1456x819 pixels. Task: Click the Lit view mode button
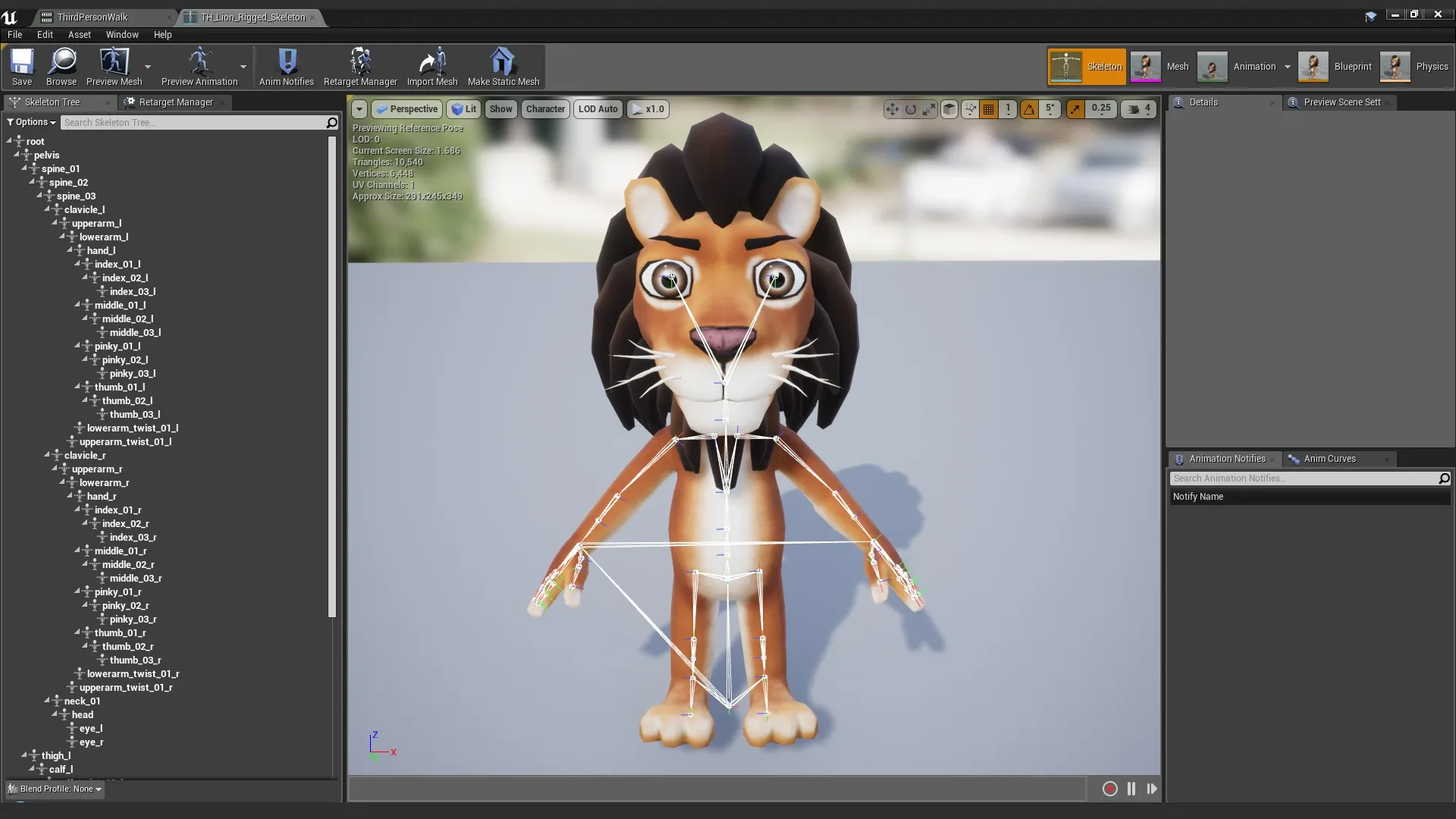463,109
